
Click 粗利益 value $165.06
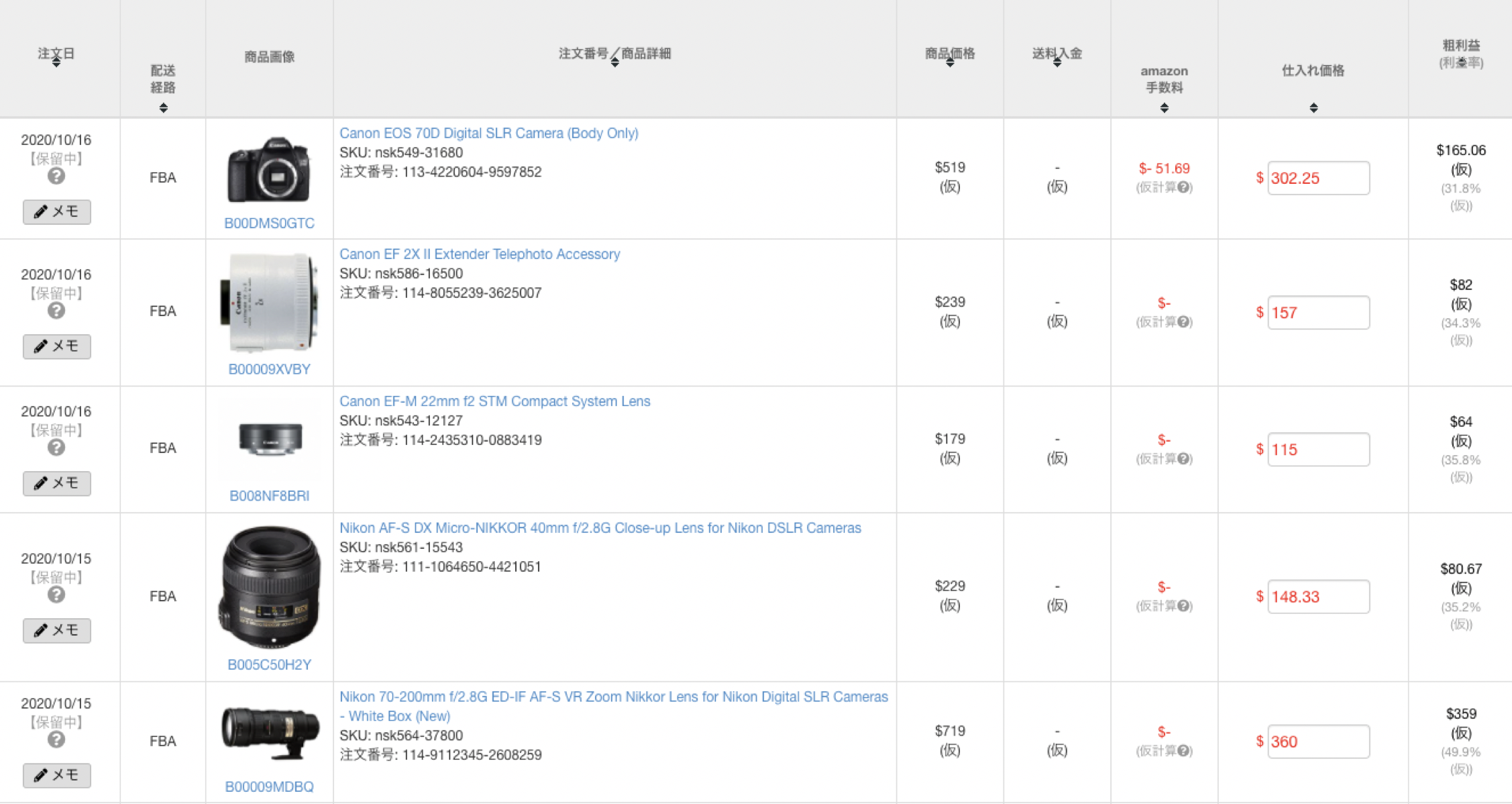(1461, 150)
